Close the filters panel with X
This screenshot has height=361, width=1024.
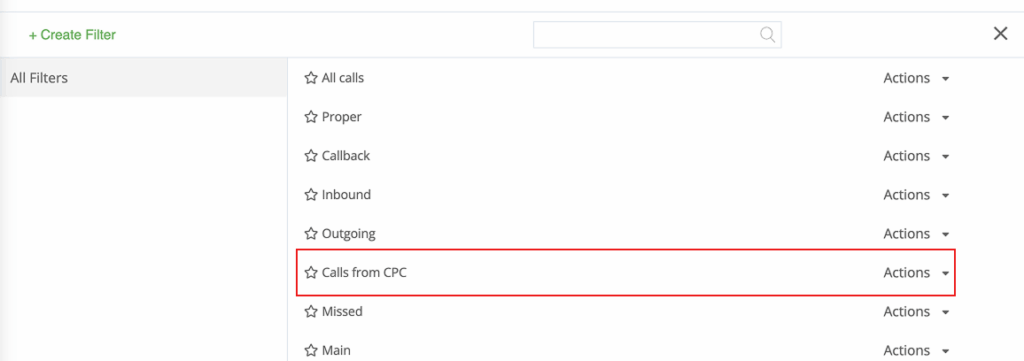pos(1000,34)
